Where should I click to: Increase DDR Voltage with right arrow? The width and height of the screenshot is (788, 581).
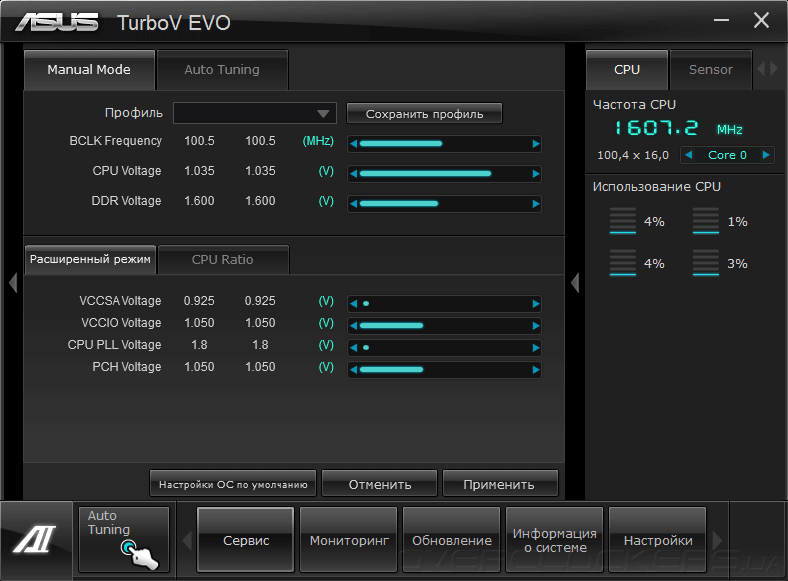click(x=536, y=204)
